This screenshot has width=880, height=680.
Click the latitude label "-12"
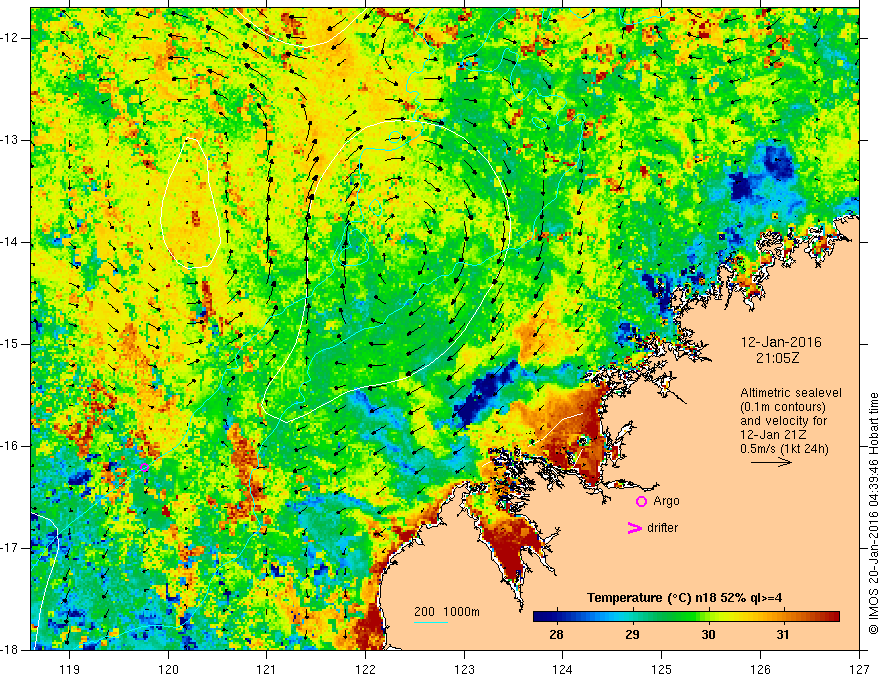(11, 38)
